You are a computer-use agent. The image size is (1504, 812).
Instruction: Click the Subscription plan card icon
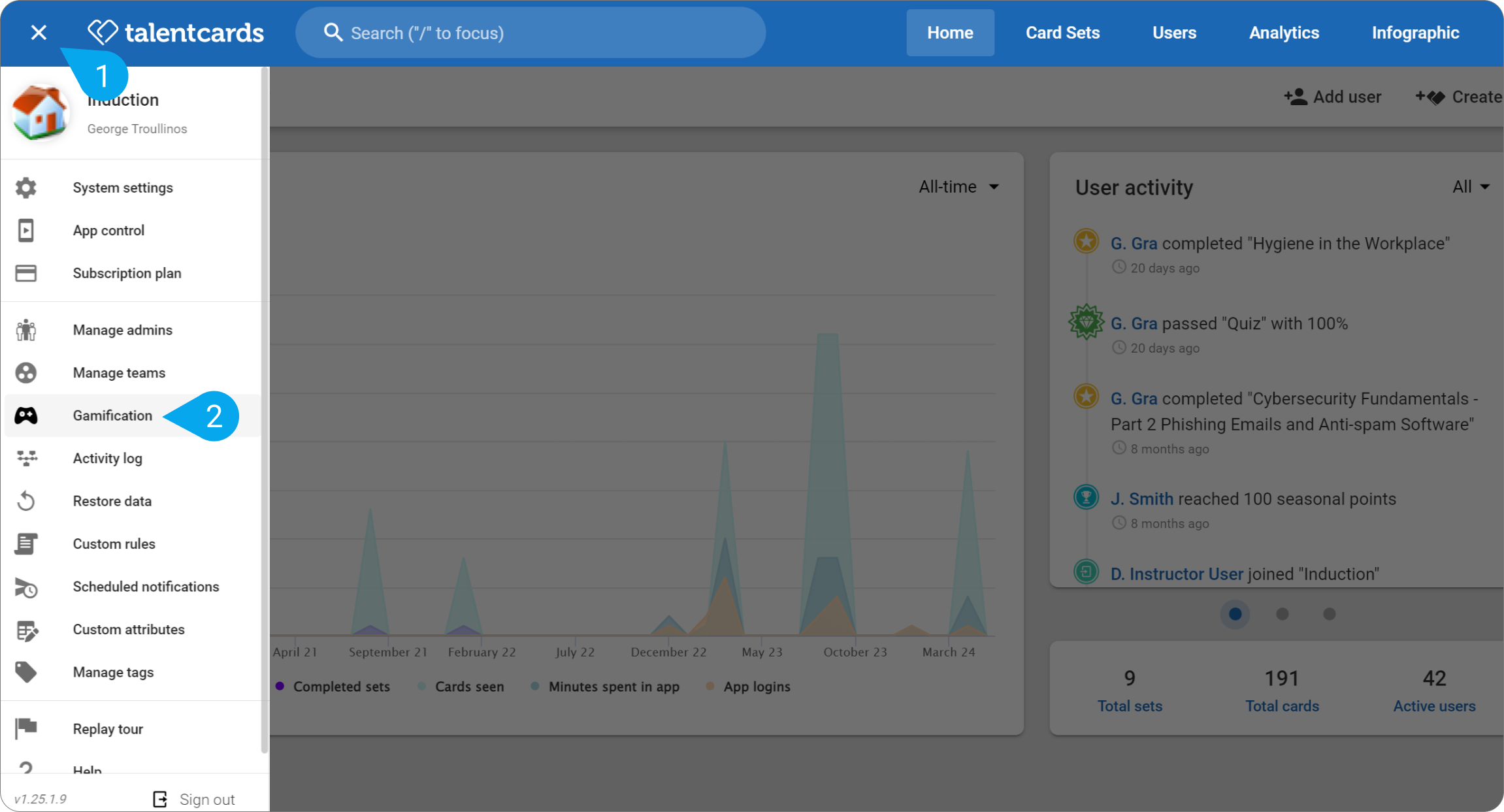click(26, 273)
